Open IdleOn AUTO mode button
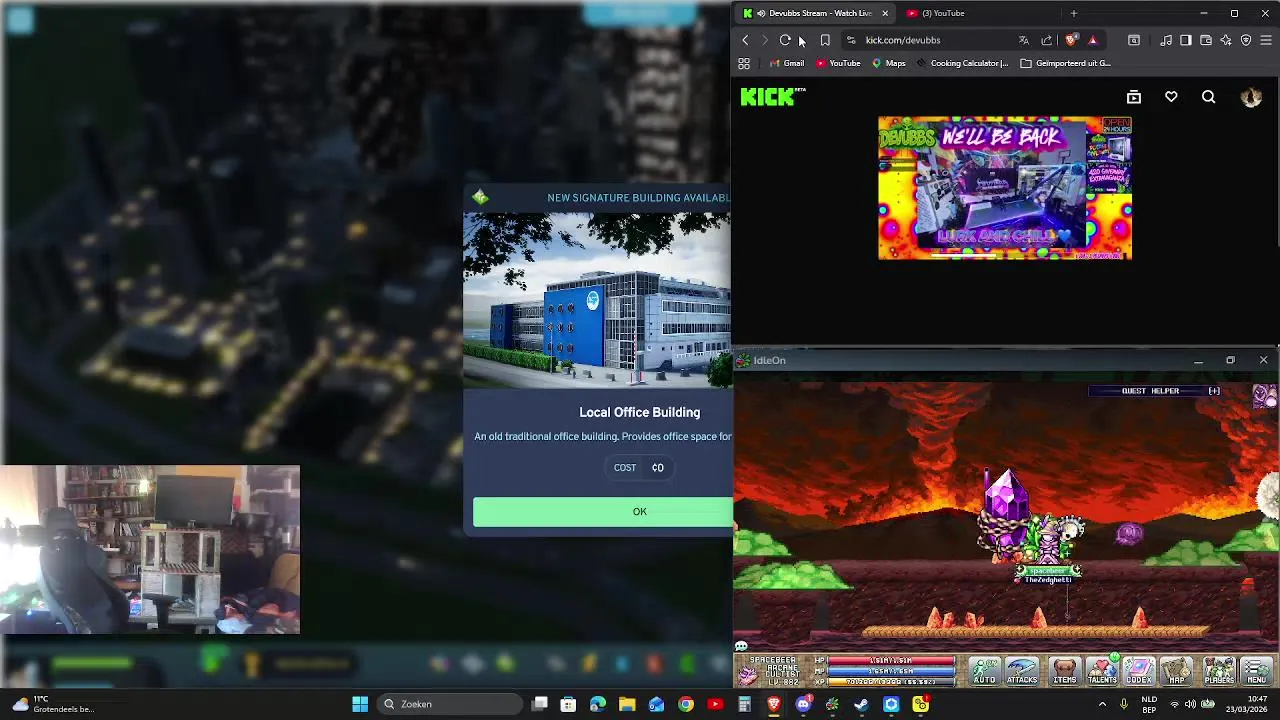The width and height of the screenshot is (1280, 720). [985, 671]
